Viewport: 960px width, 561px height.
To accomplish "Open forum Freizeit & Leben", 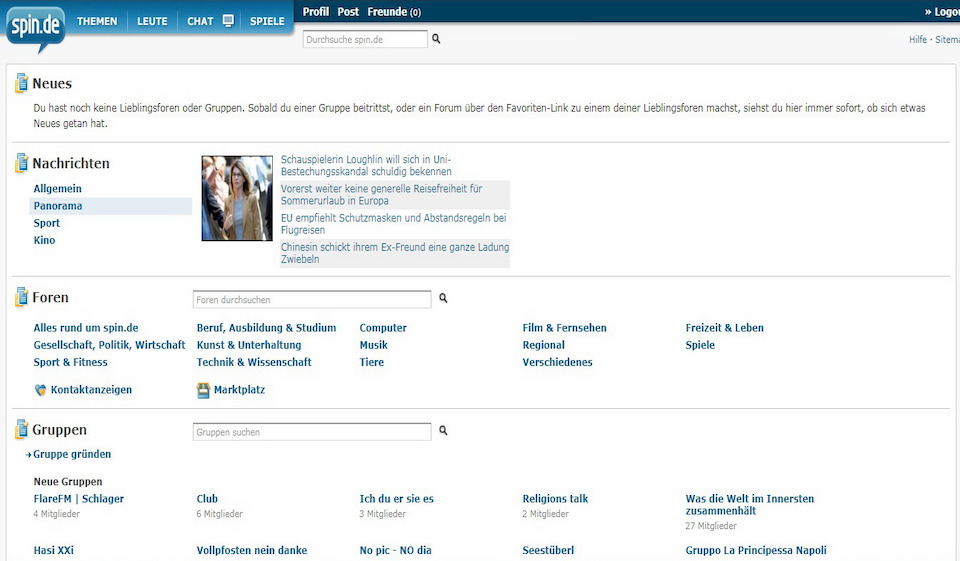I will click(724, 328).
